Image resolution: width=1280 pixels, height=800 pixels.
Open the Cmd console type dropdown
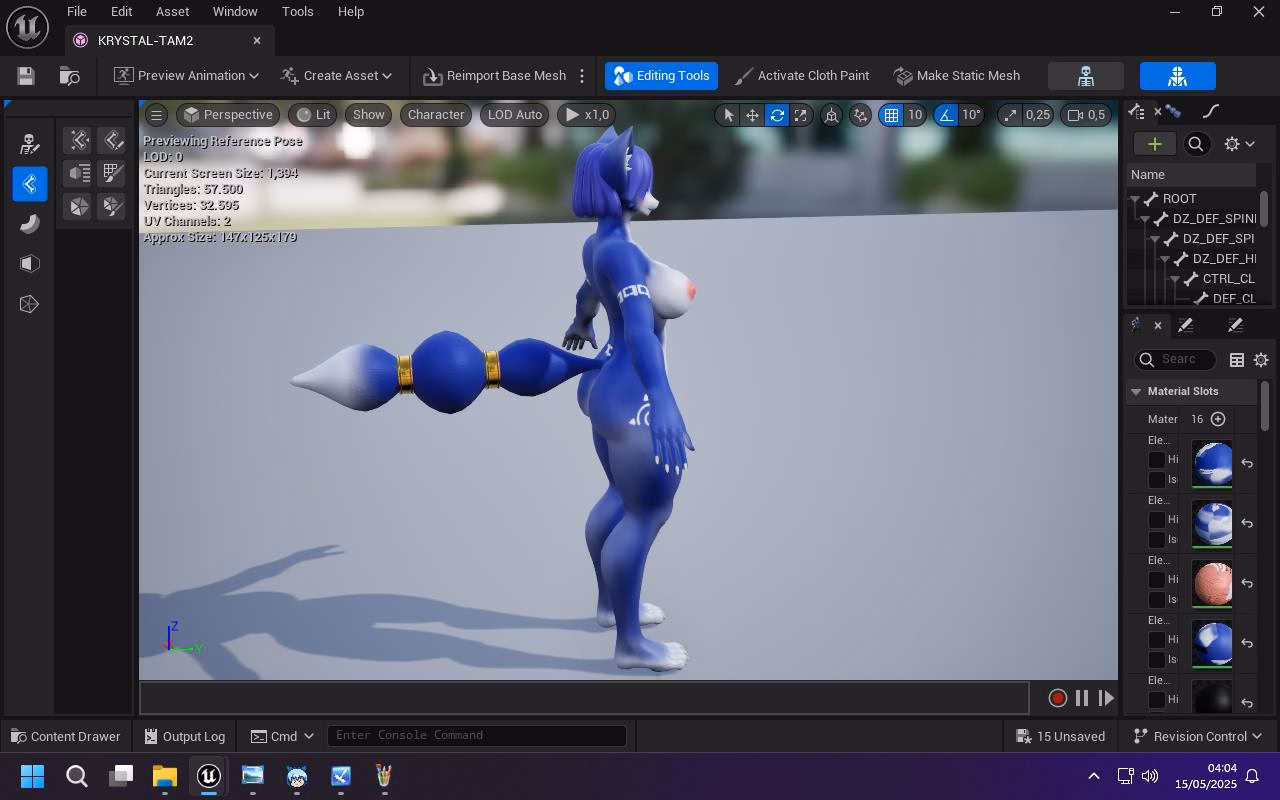point(283,737)
